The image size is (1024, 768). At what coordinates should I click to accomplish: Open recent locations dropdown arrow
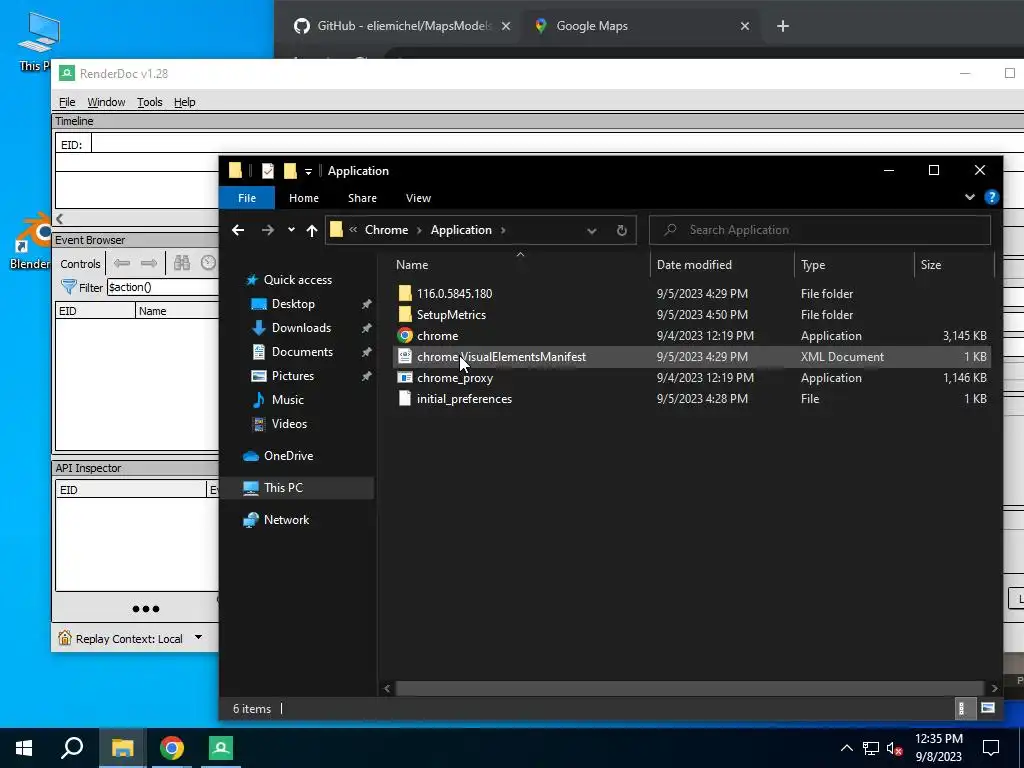point(291,230)
